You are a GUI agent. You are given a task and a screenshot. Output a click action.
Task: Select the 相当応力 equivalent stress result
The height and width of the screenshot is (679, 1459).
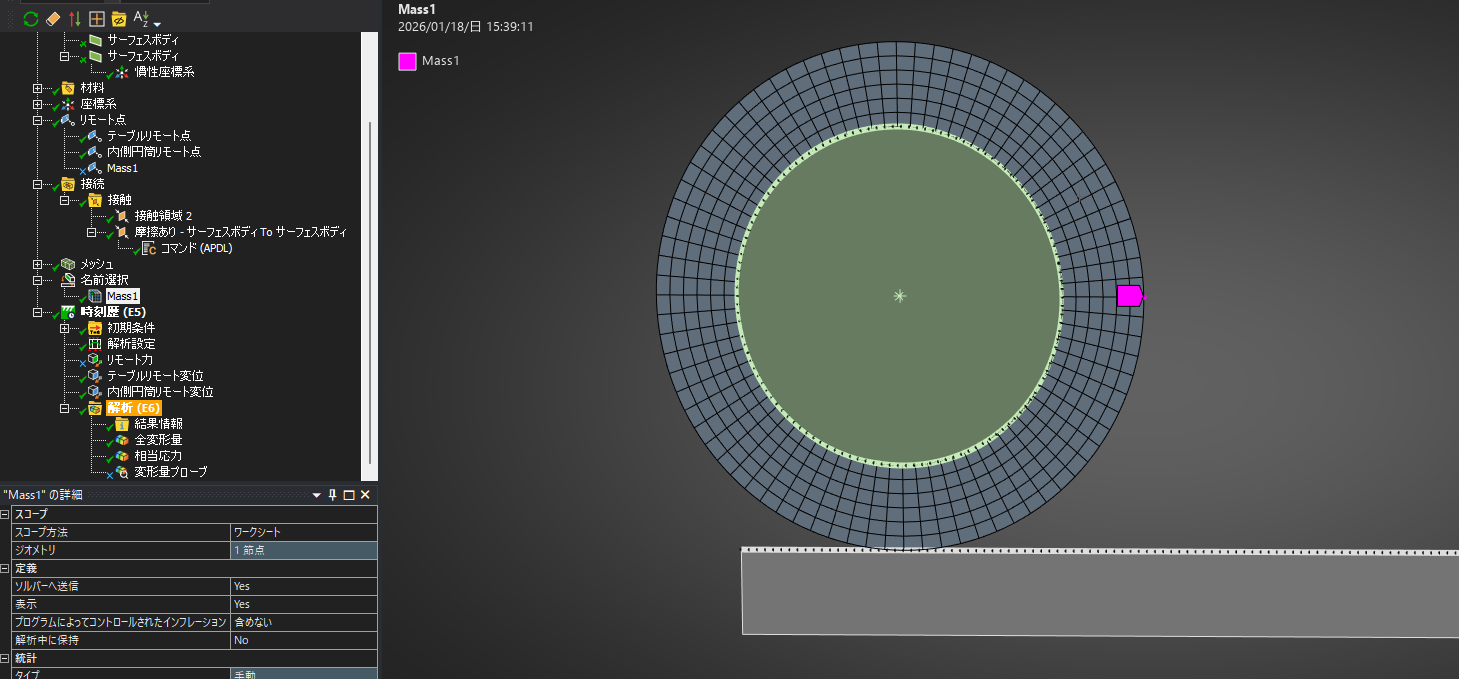[x=158, y=456]
